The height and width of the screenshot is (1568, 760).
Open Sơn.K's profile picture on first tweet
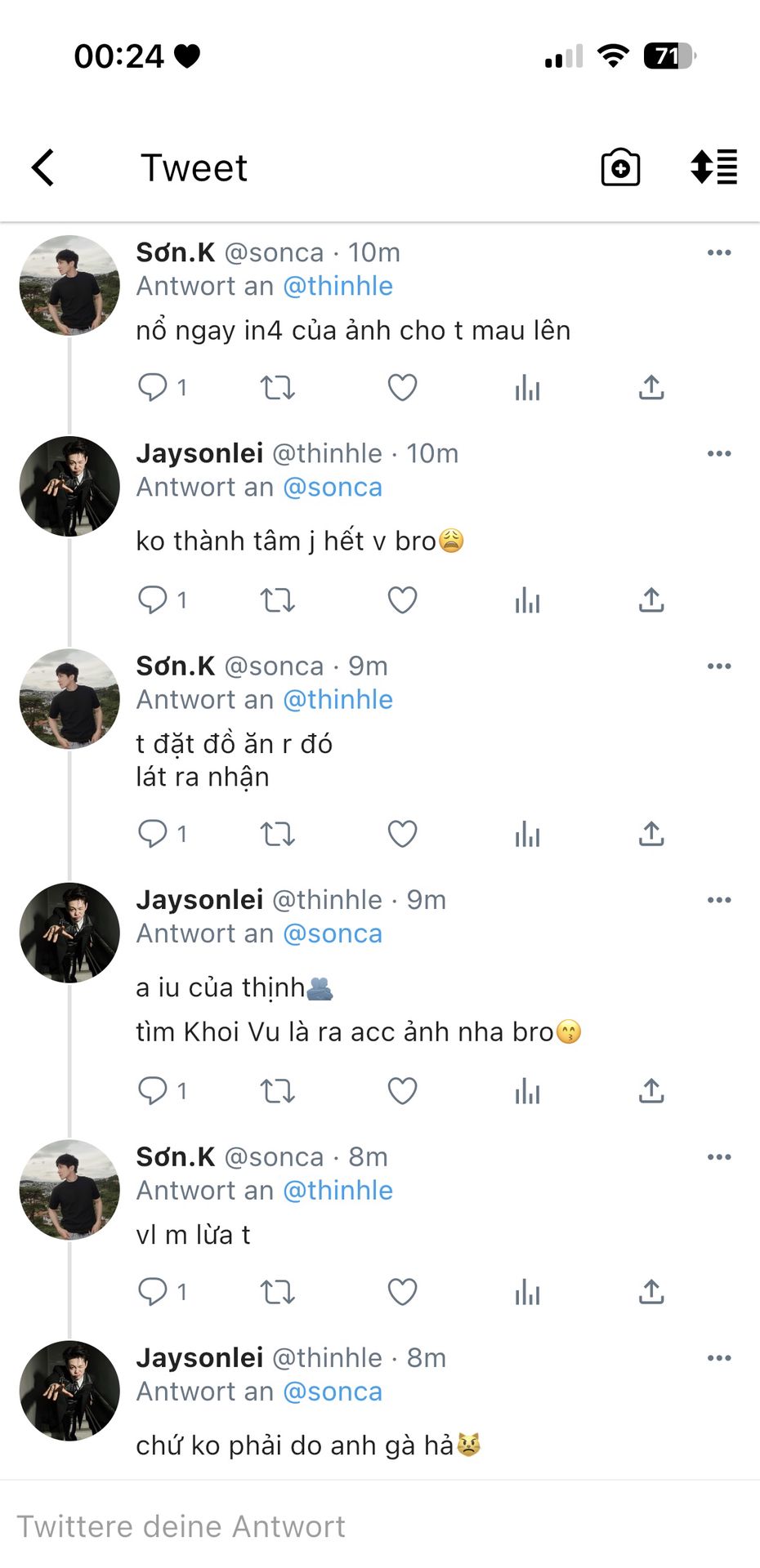(x=69, y=286)
